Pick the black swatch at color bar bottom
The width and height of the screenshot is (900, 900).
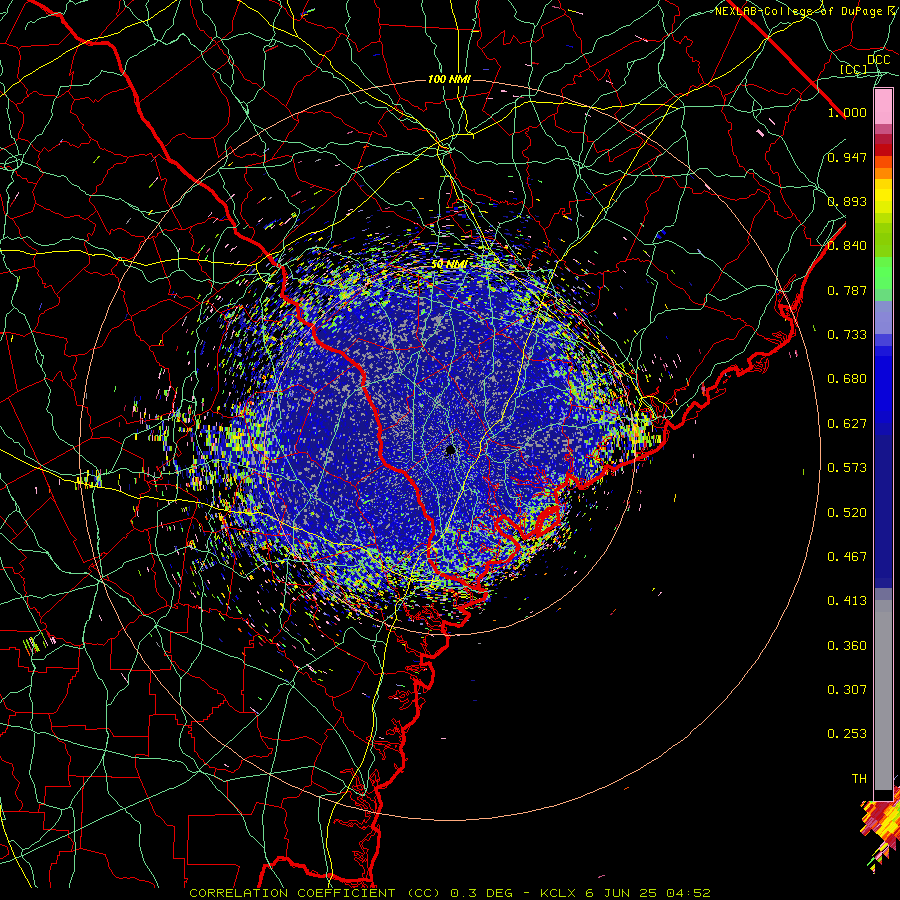click(883, 795)
